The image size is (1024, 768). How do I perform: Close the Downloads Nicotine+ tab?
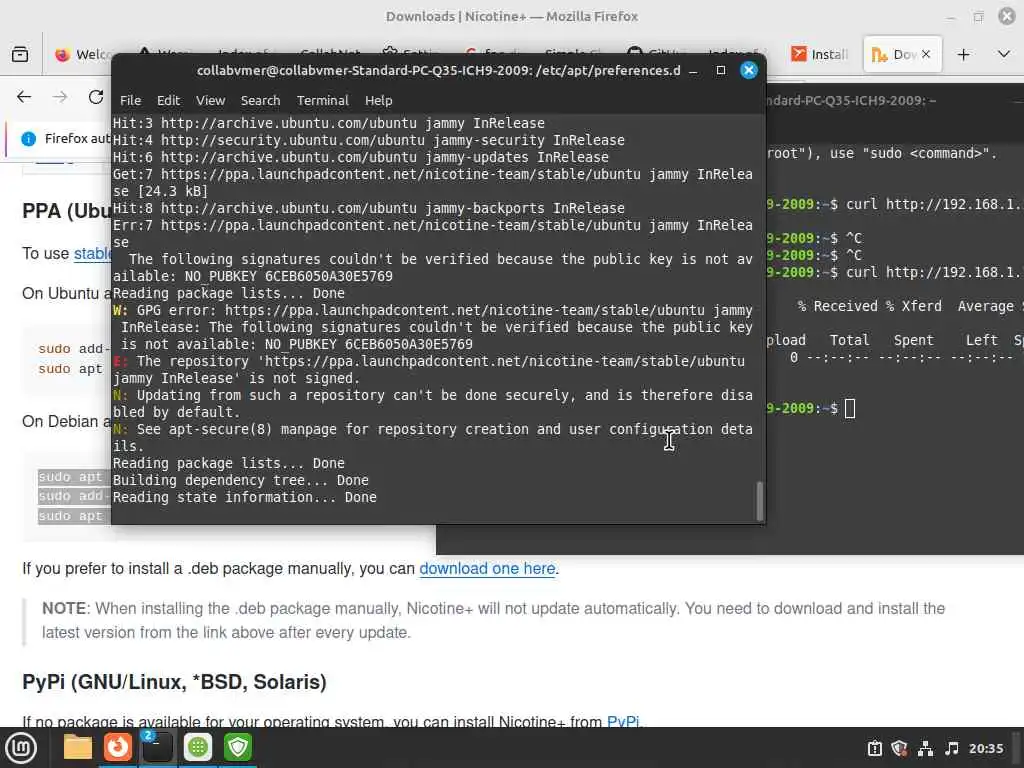click(925, 54)
